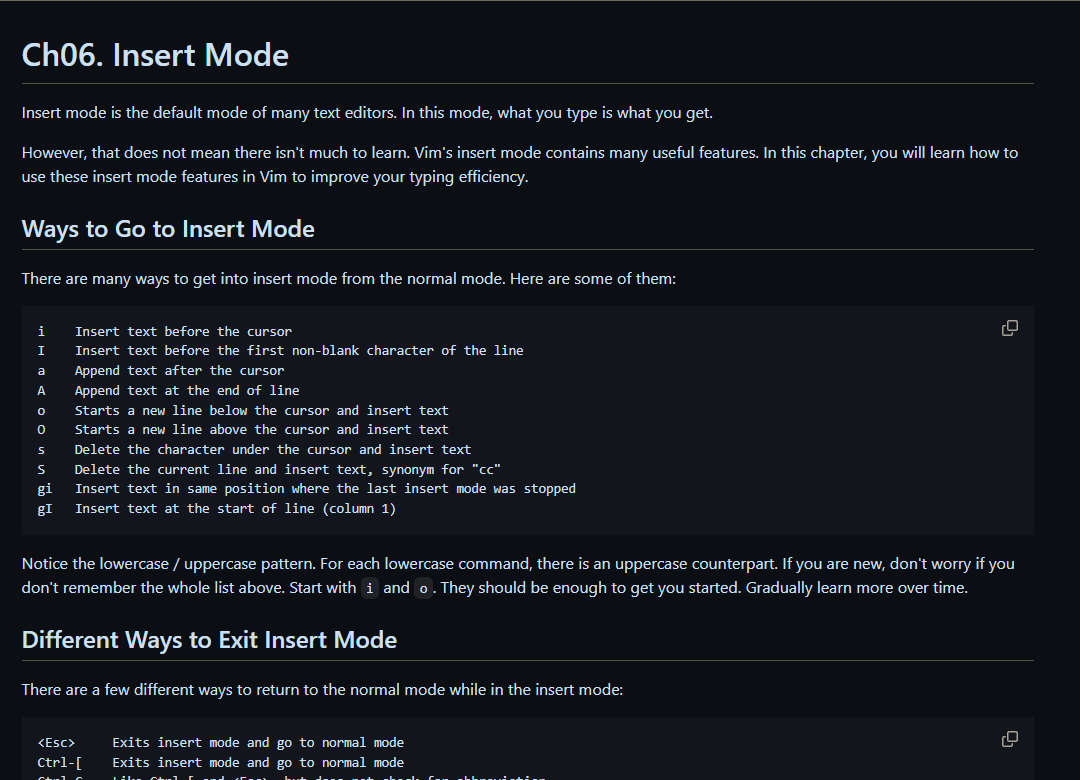Image resolution: width=1080 pixels, height=780 pixels.
Task: Click the inline code "o" in the paragraph
Action: [x=423, y=588]
